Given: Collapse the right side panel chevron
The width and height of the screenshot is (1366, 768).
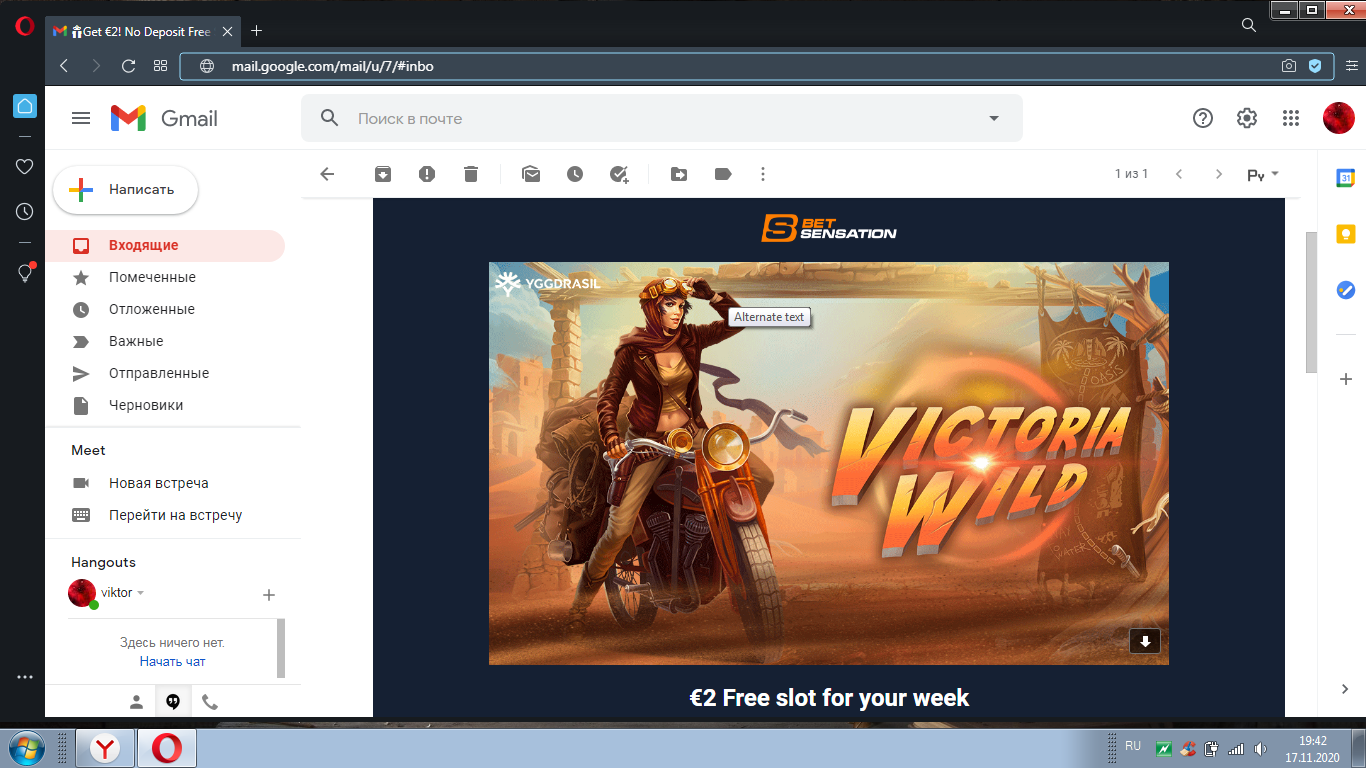Looking at the screenshot, I should click(1346, 688).
